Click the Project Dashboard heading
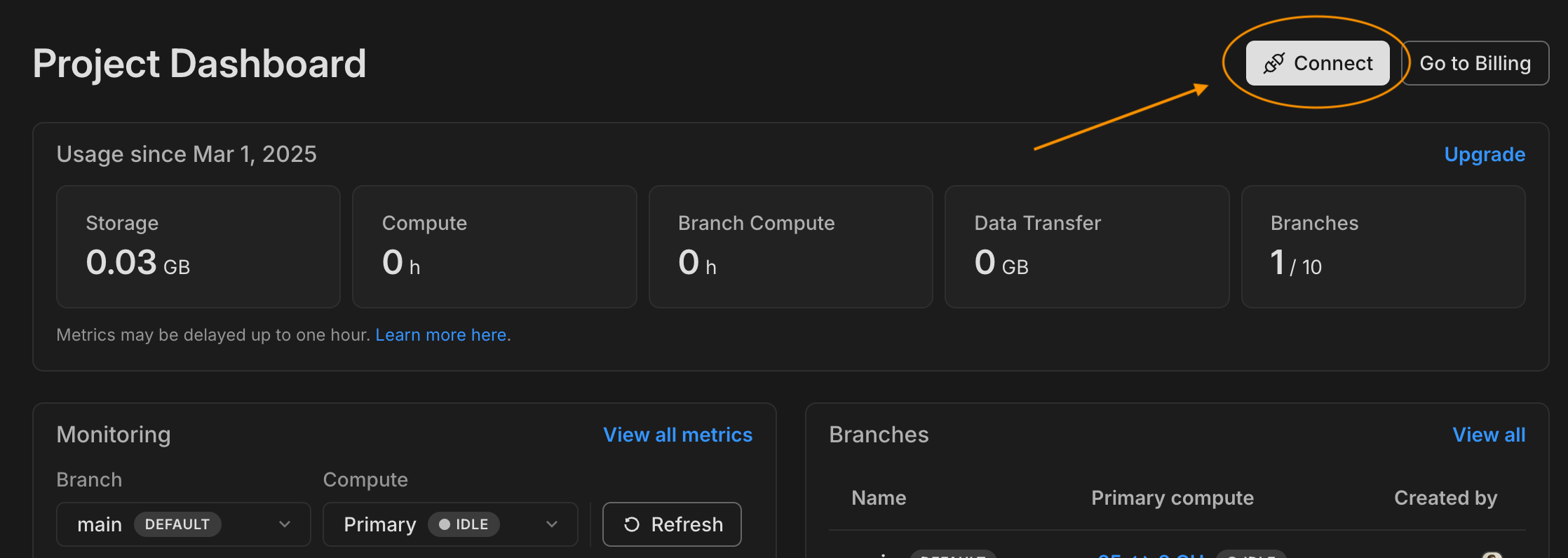1568x558 pixels. (x=200, y=64)
